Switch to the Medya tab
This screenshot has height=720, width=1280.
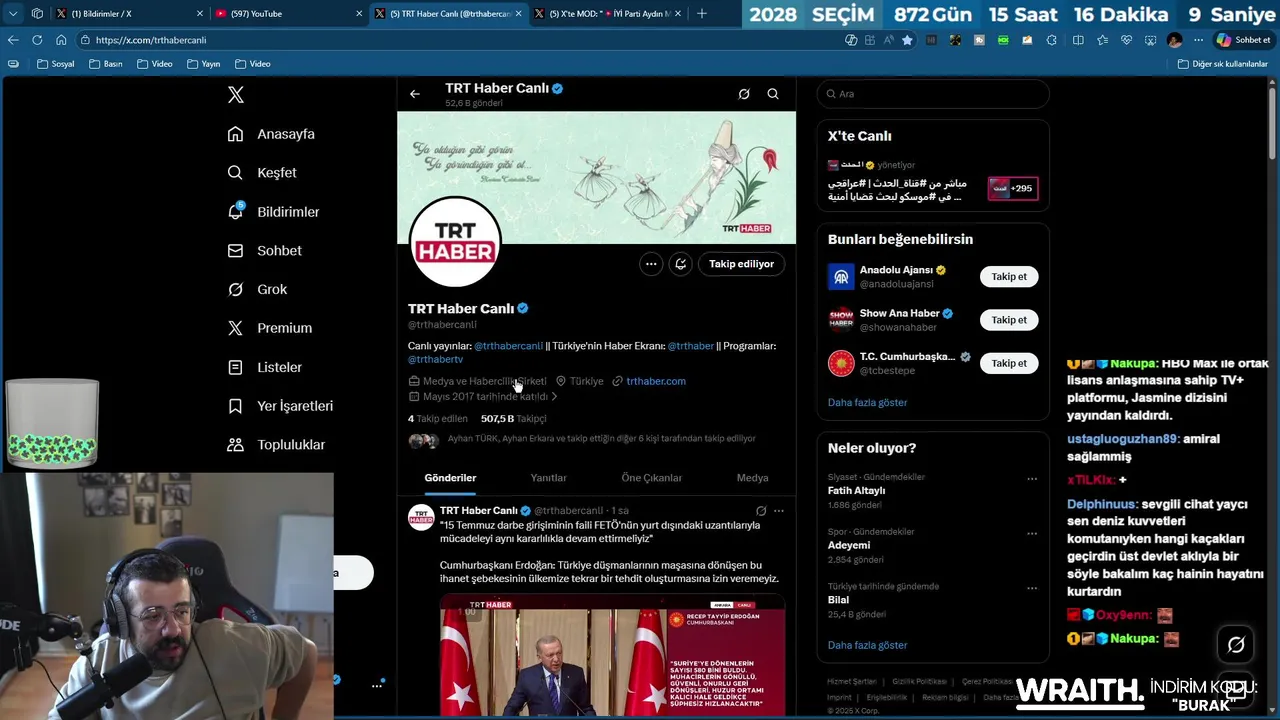click(752, 478)
